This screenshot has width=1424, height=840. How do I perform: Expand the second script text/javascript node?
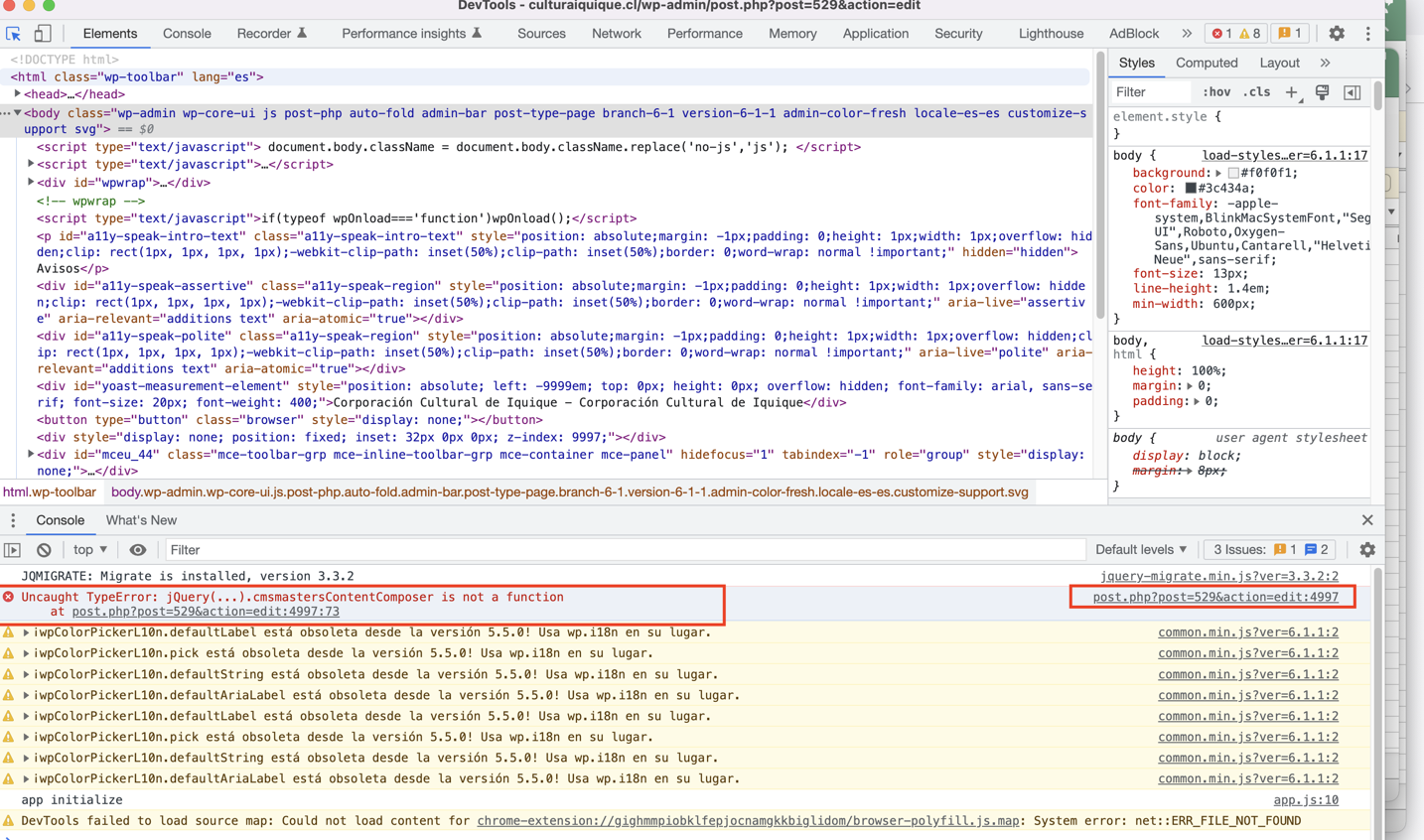(31, 165)
